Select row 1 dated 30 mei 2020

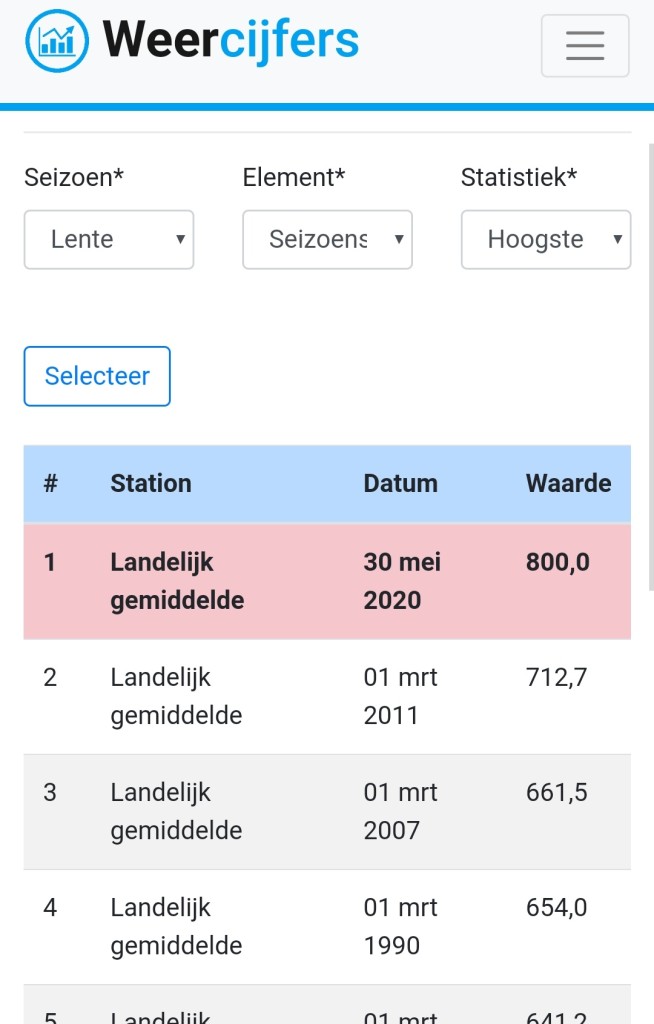[x=327, y=581]
